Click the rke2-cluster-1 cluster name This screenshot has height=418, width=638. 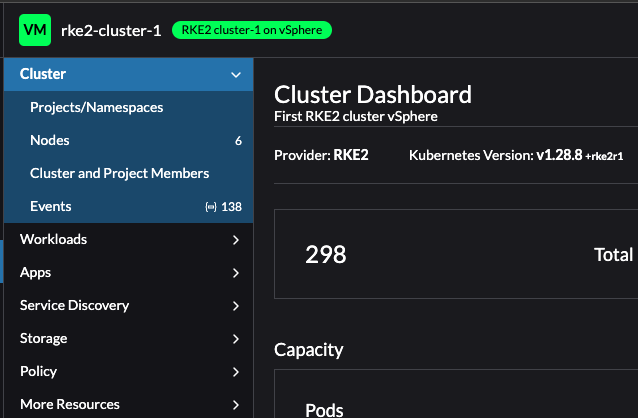[x=111, y=31]
